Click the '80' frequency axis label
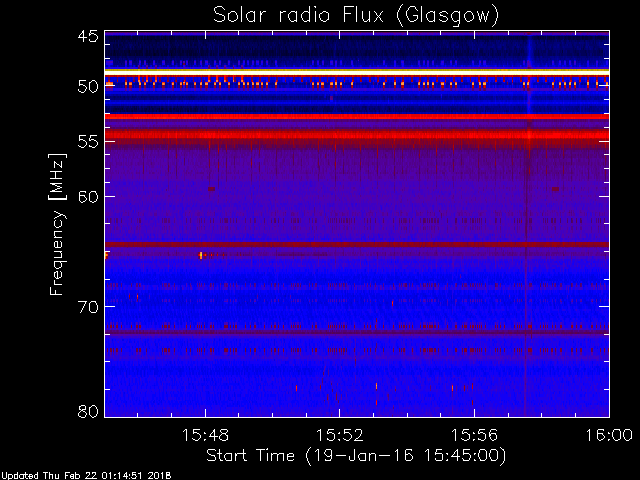This screenshot has width=640, height=480. 88,411
